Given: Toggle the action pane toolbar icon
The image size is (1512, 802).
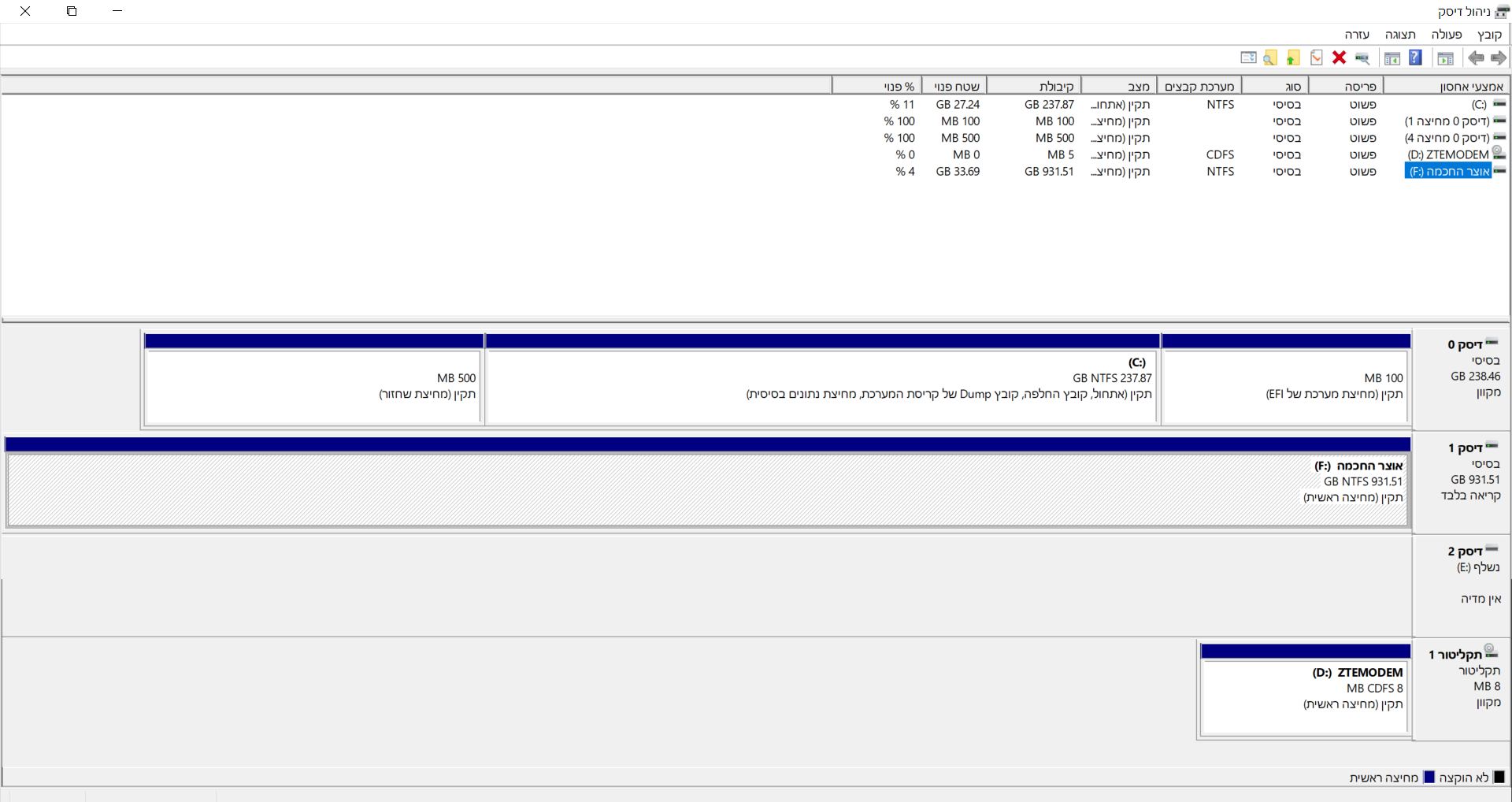Looking at the screenshot, I should coord(1392,58).
